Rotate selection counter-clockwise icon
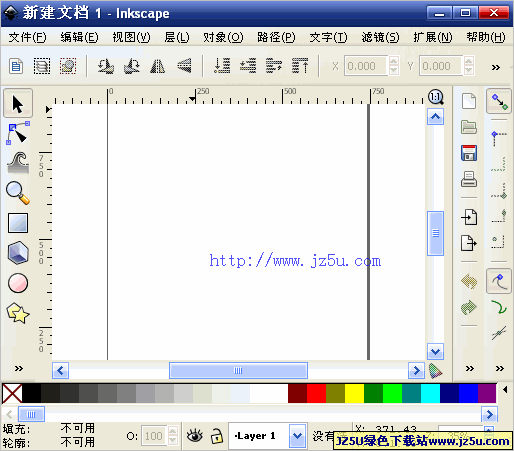 (106, 66)
